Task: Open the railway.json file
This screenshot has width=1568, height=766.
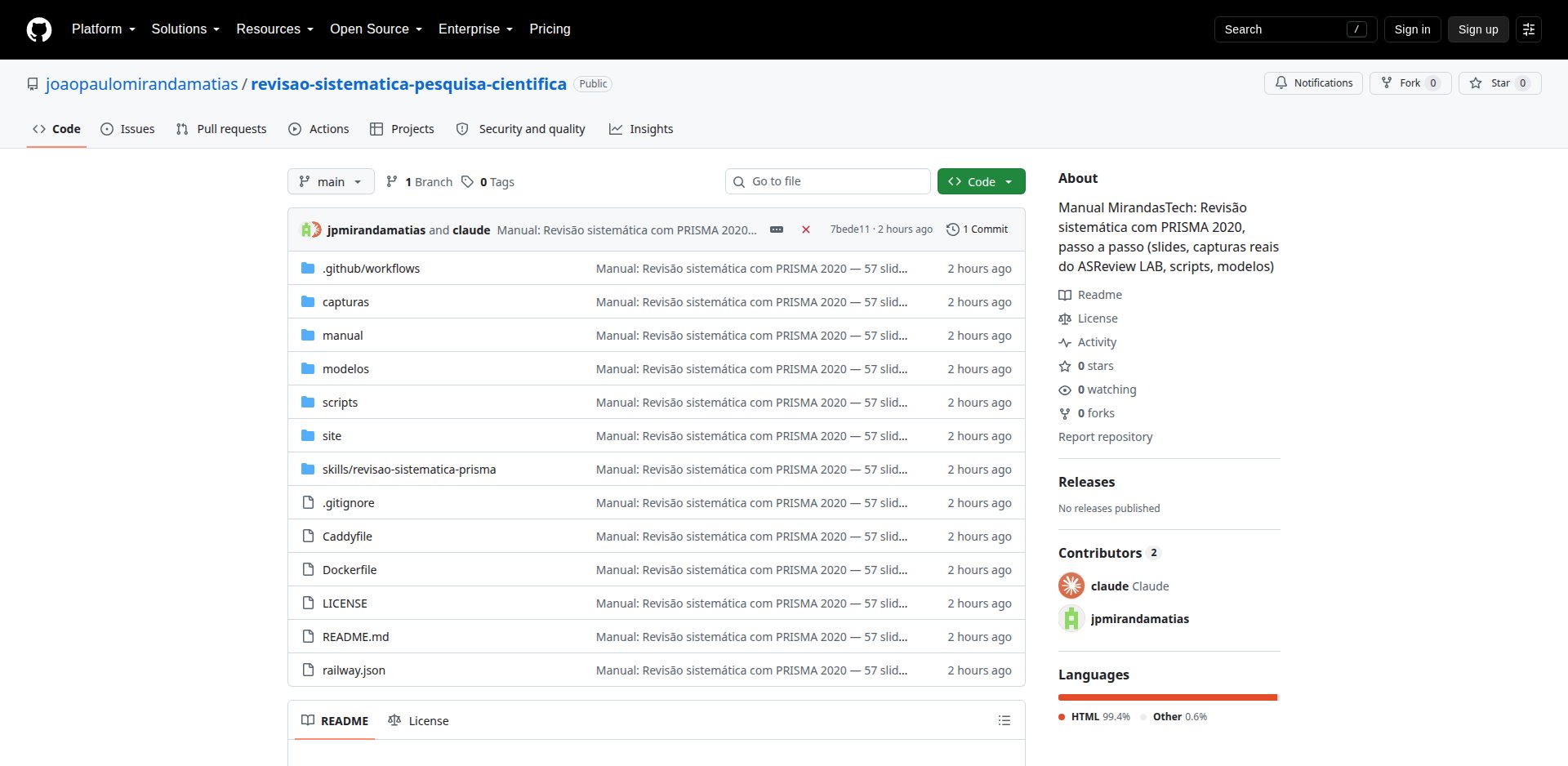Action: [x=354, y=670]
